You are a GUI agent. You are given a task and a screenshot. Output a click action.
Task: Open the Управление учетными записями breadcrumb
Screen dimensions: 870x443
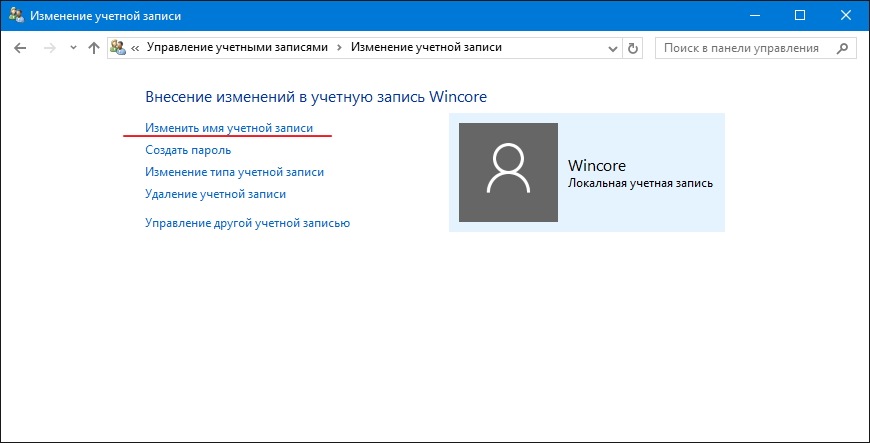[237, 47]
